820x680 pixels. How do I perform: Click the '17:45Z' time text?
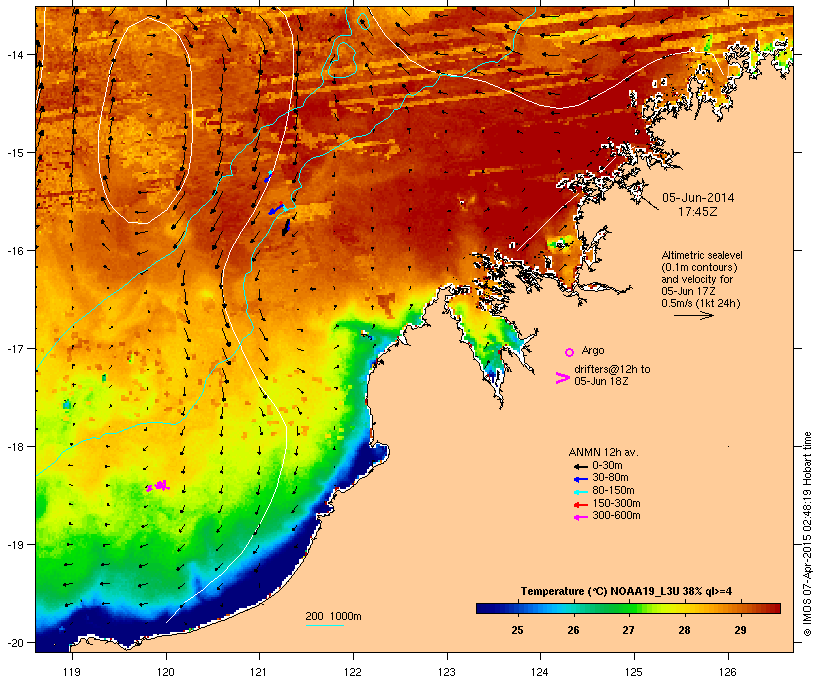tap(698, 212)
